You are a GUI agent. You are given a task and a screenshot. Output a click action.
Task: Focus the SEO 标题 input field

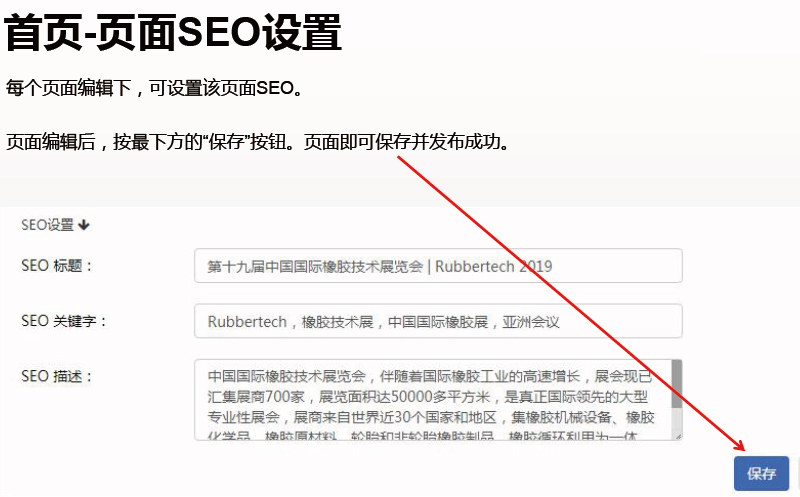pyautogui.click(x=438, y=266)
